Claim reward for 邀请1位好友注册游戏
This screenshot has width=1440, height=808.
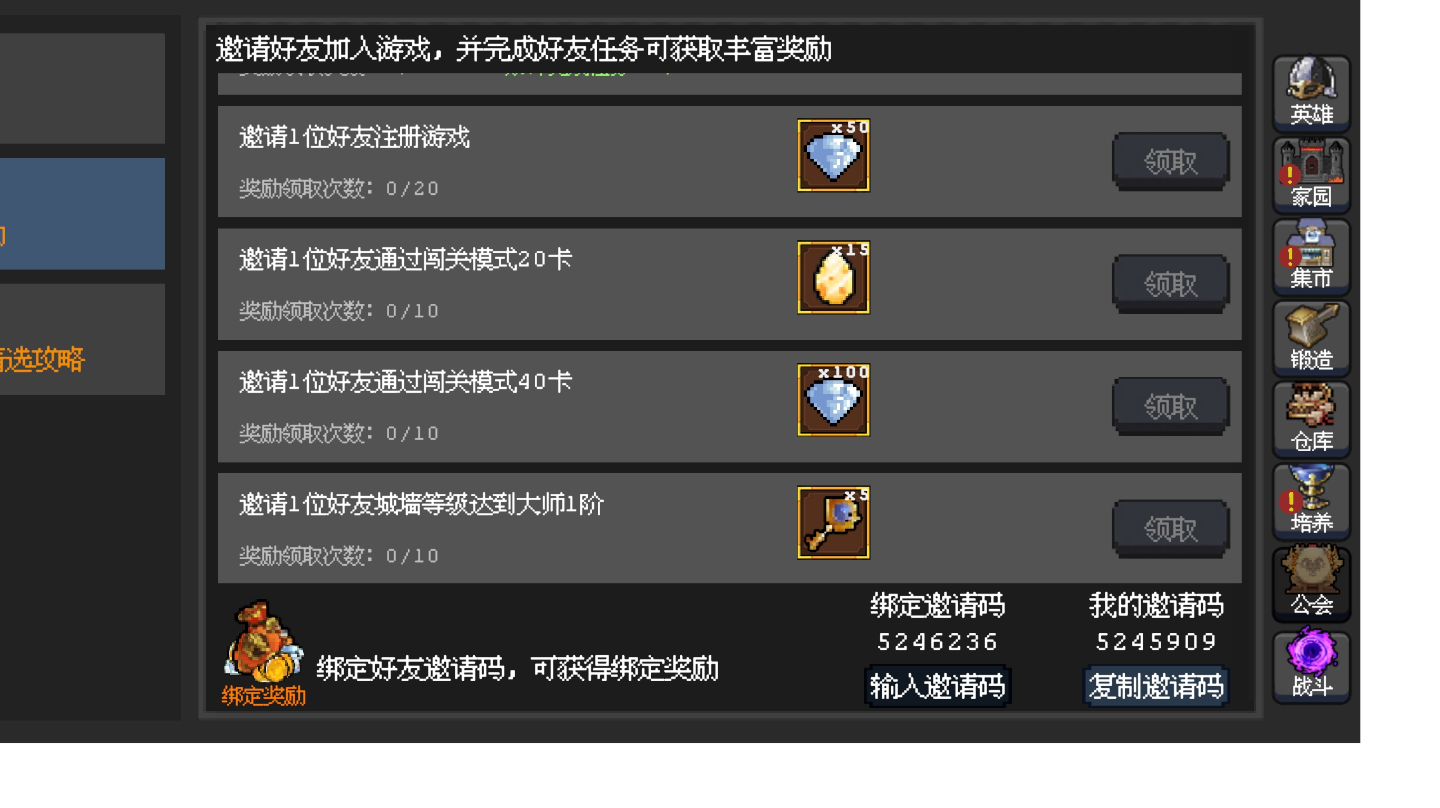[1170, 161]
